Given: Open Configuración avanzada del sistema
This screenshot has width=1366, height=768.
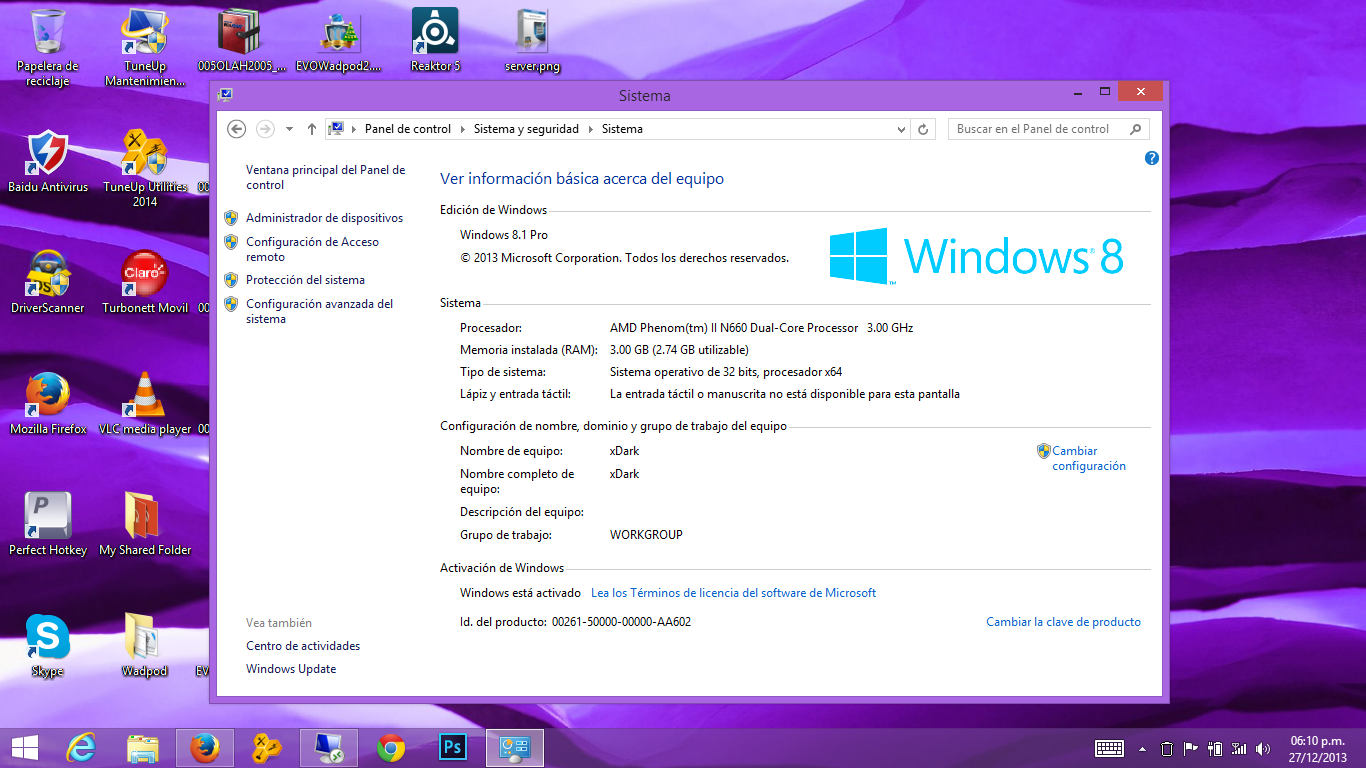Looking at the screenshot, I should [x=319, y=311].
